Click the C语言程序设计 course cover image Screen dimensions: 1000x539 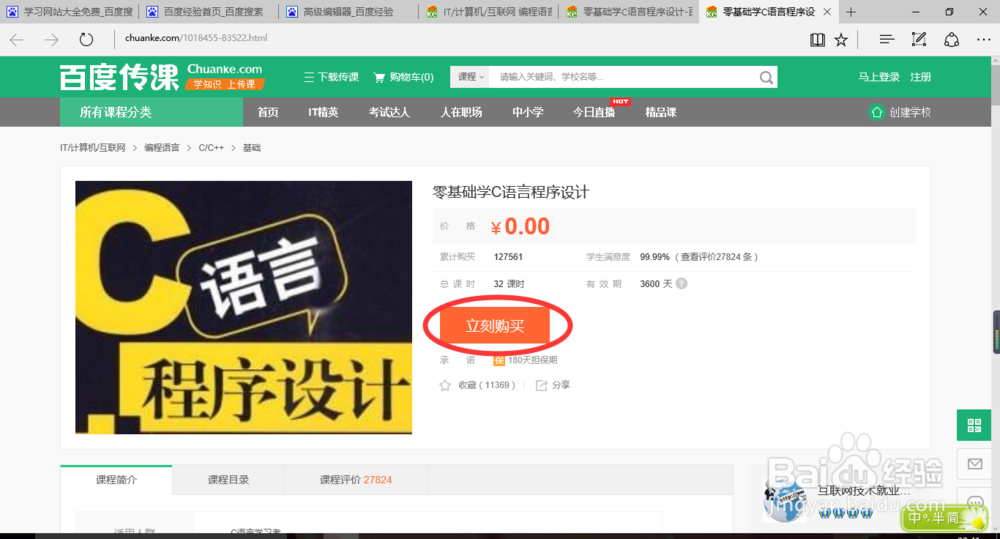pos(244,307)
